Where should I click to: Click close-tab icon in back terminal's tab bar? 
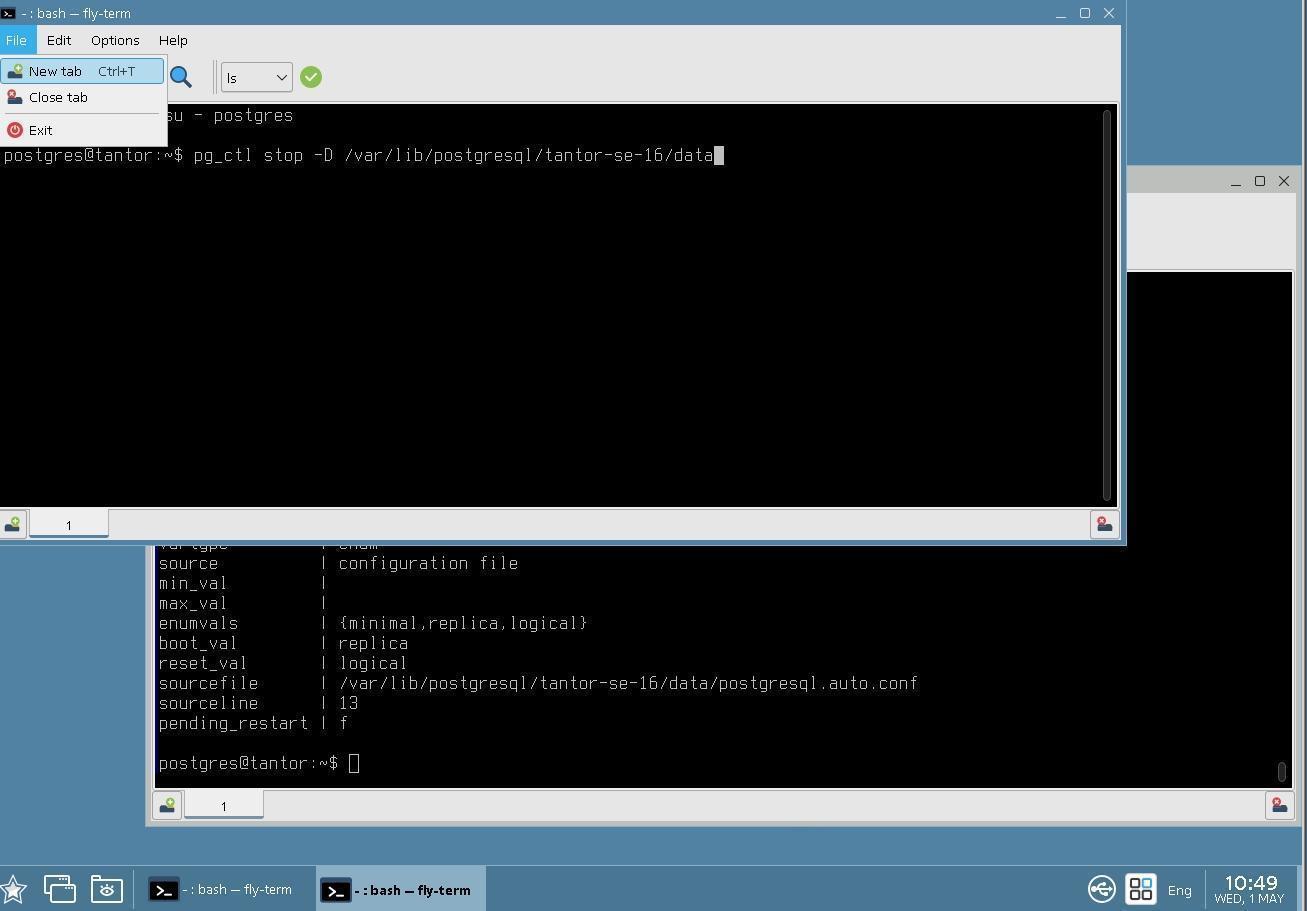point(1279,806)
